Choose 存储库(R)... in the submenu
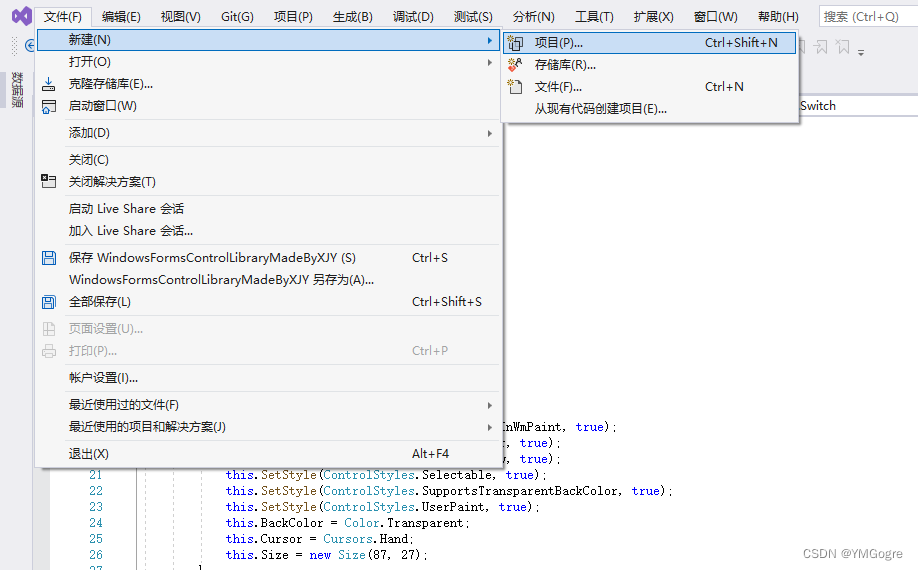The width and height of the screenshot is (918, 570). click(649, 65)
